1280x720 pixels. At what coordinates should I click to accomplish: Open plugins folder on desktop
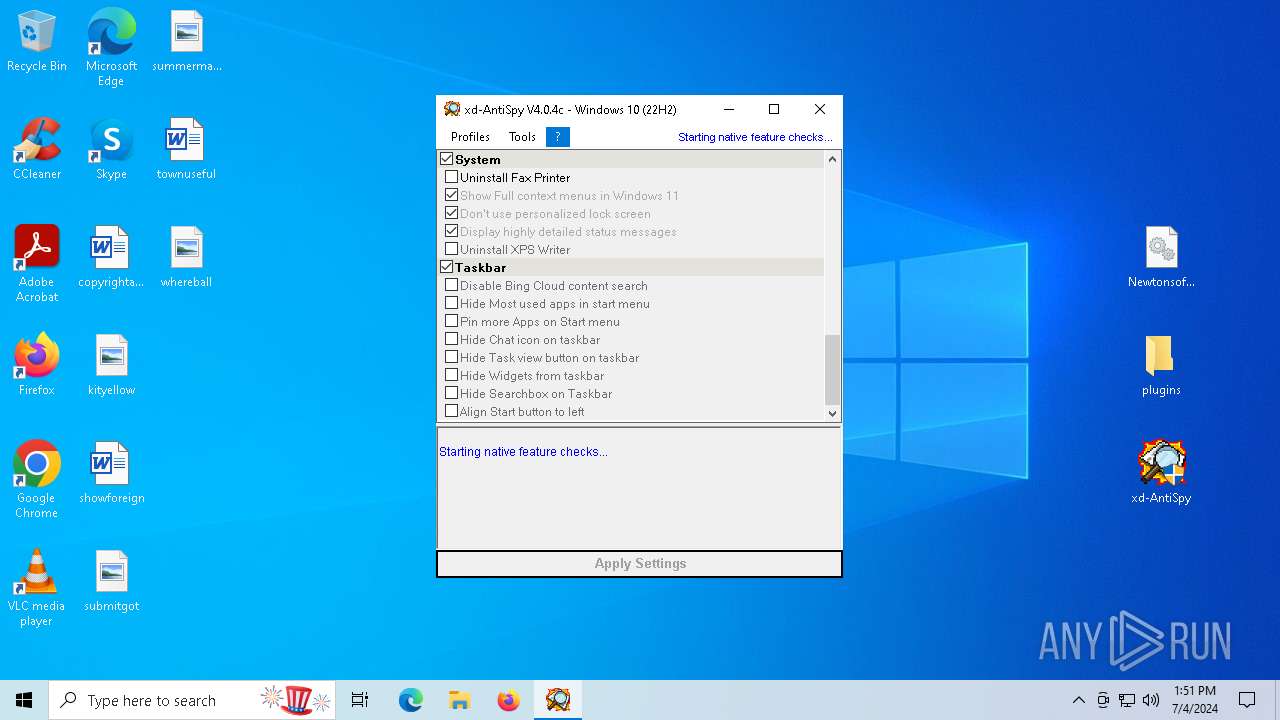coord(1161,365)
